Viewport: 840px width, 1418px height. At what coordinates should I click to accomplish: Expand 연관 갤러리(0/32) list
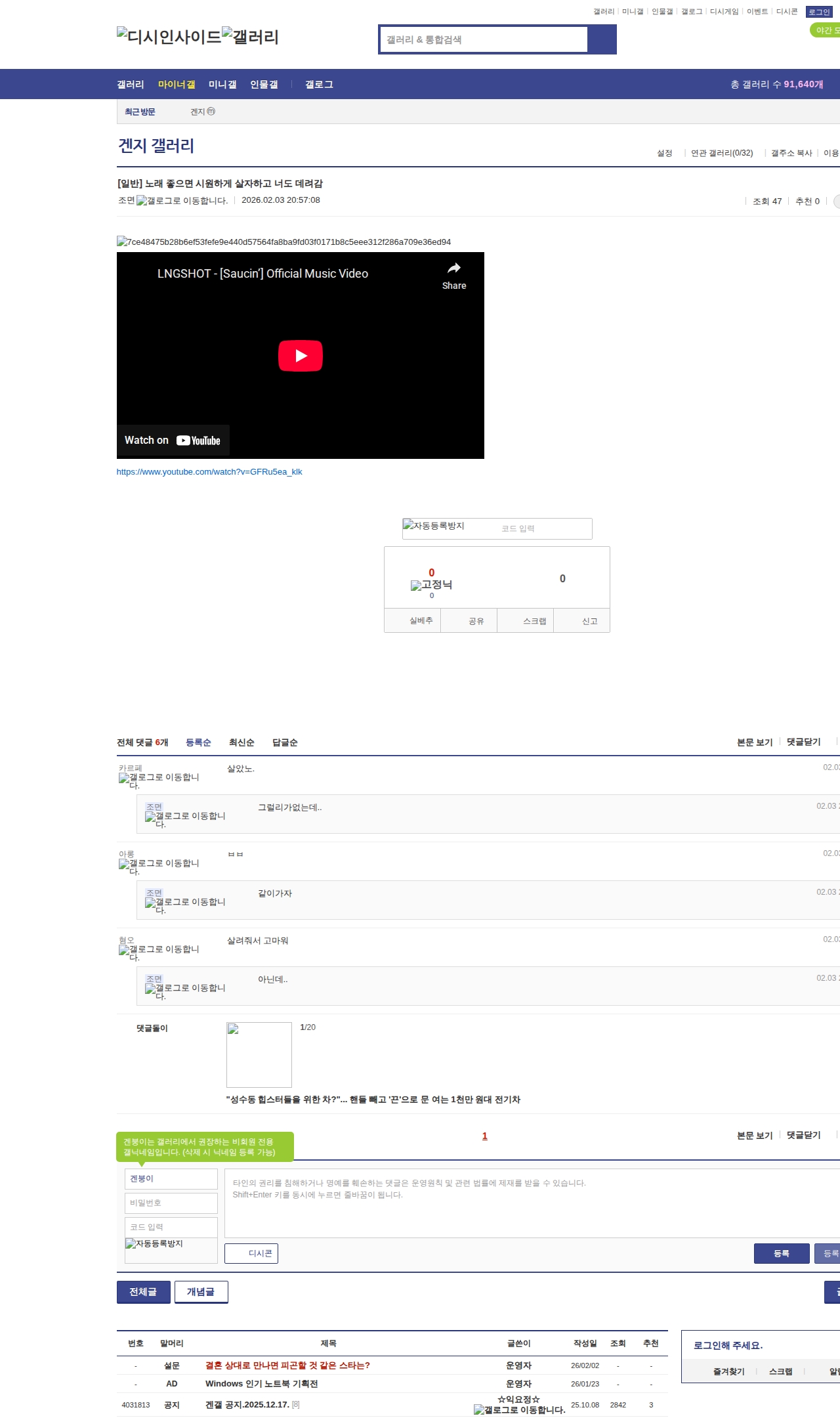(721, 153)
